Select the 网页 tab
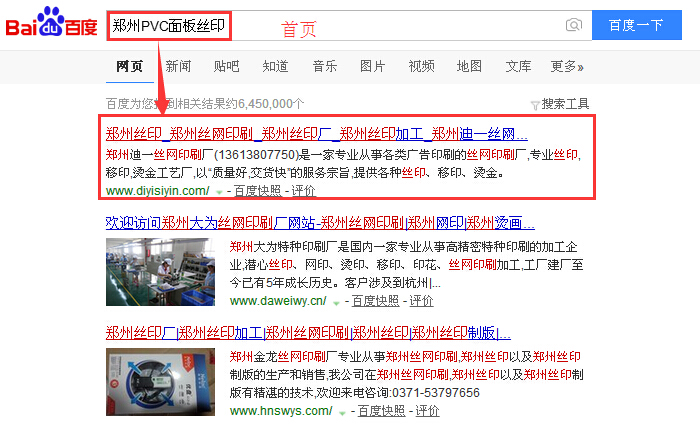 (x=129, y=67)
